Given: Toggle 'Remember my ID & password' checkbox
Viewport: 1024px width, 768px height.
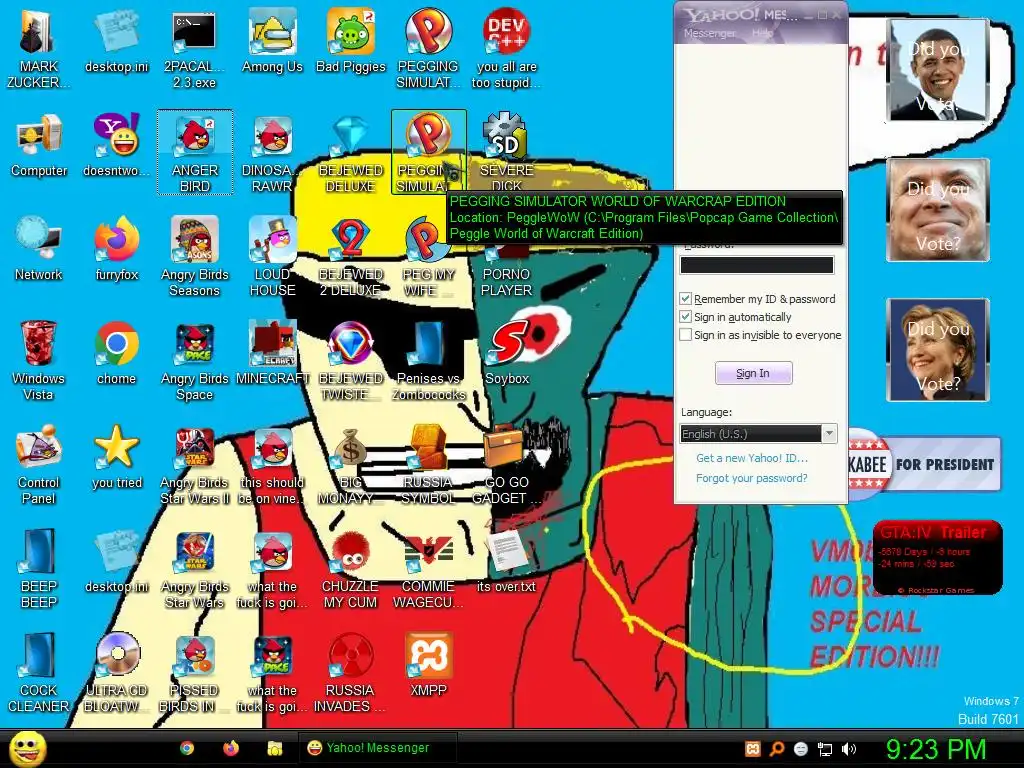Looking at the screenshot, I should tap(686, 298).
